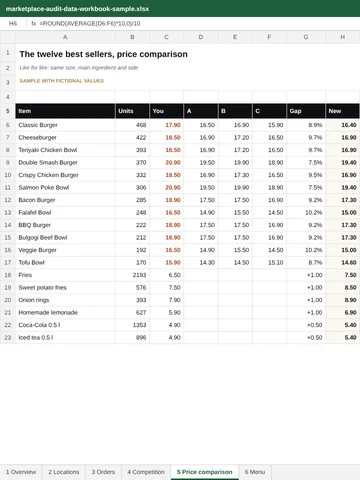Screen dimensions: 360x480
Task: Click Classic Burger's New price 16.40
Action: tap(342, 125)
